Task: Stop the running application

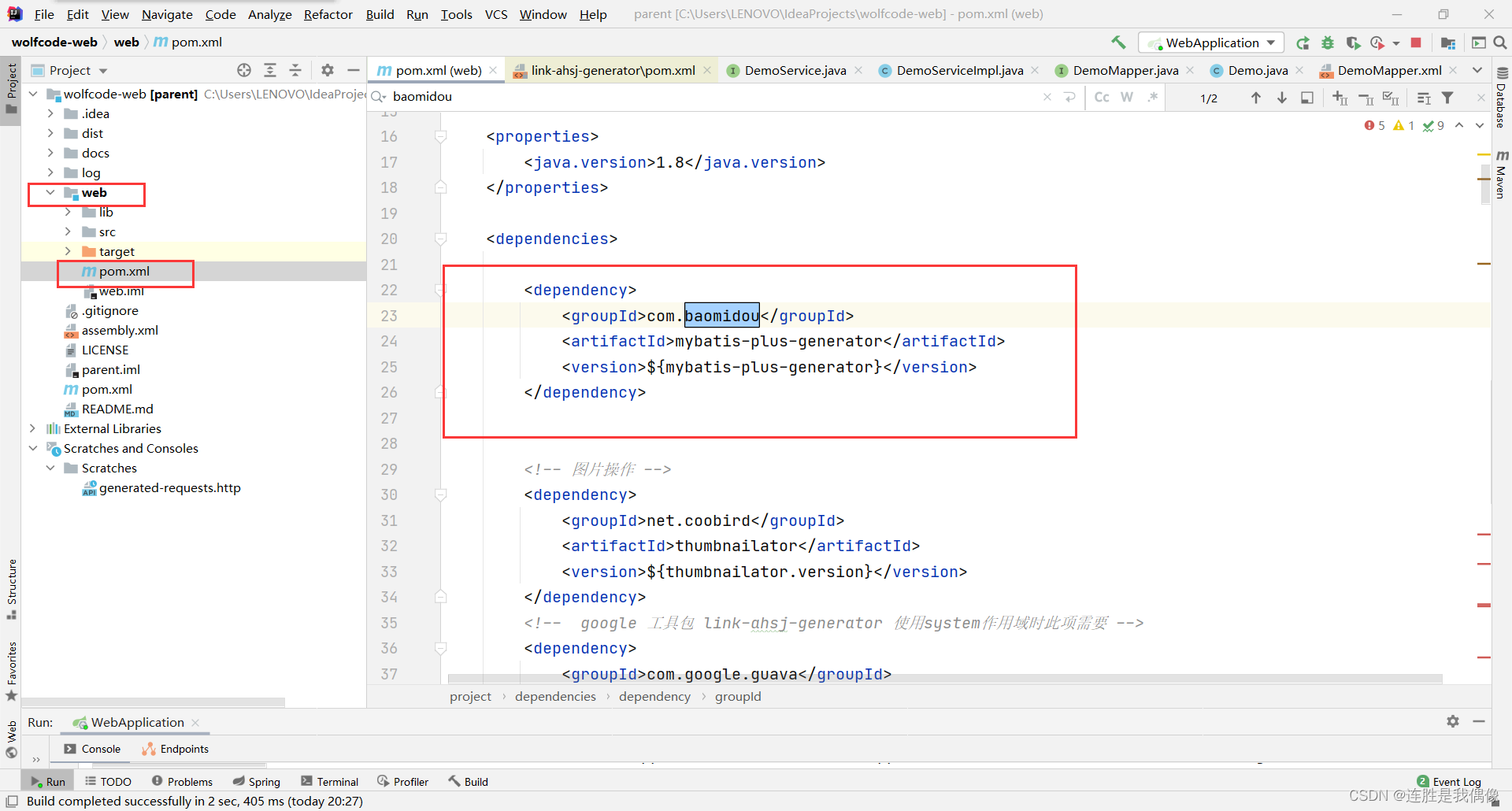Action: pos(1415,43)
